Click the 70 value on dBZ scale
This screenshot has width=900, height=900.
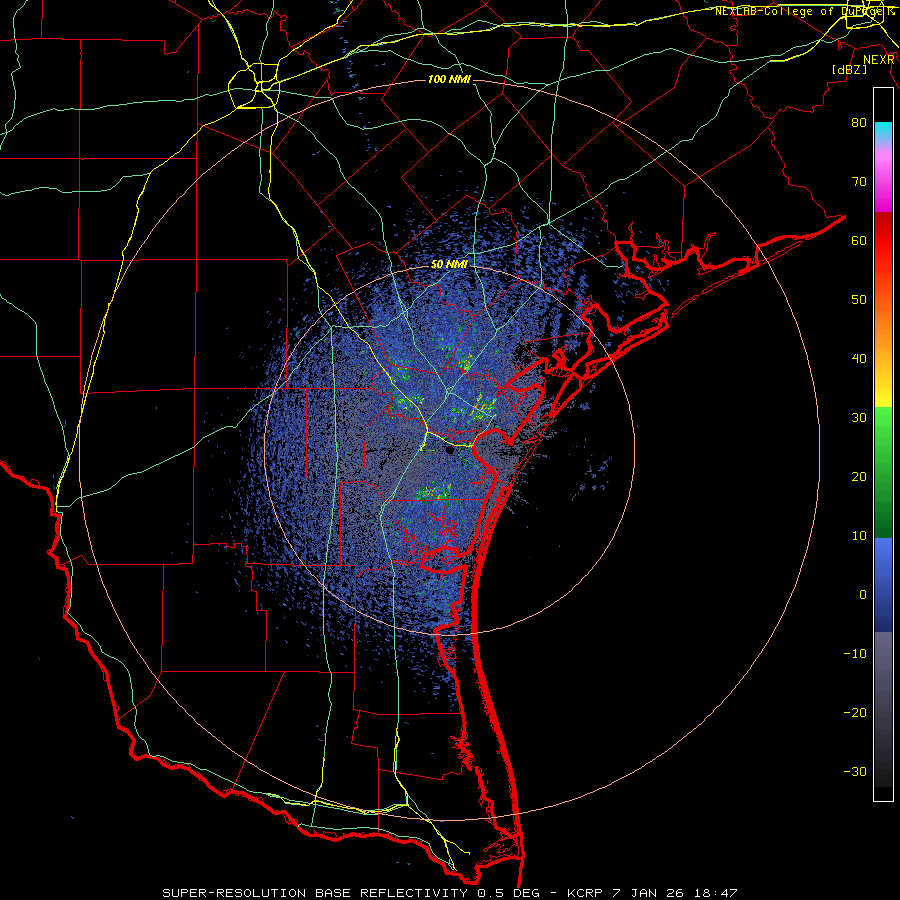(x=859, y=182)
